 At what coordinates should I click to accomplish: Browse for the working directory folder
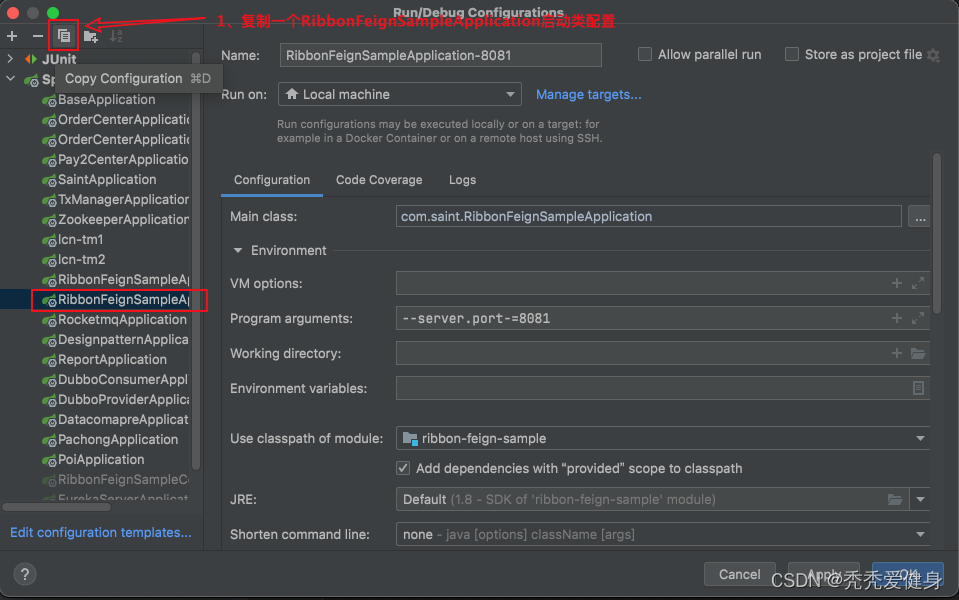point(917,353)
